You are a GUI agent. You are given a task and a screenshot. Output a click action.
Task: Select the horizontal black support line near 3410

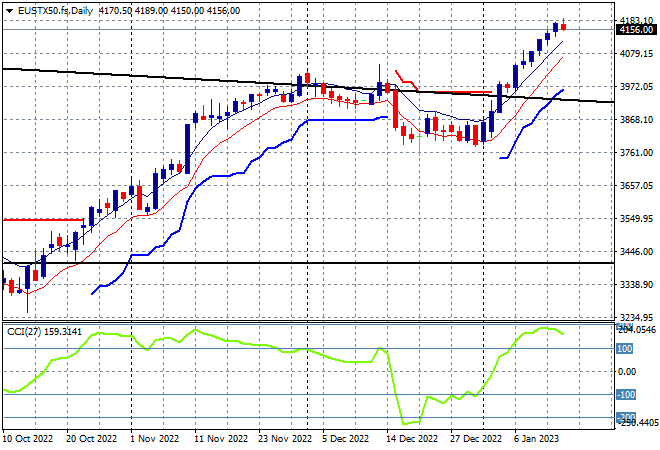(308, 263)
